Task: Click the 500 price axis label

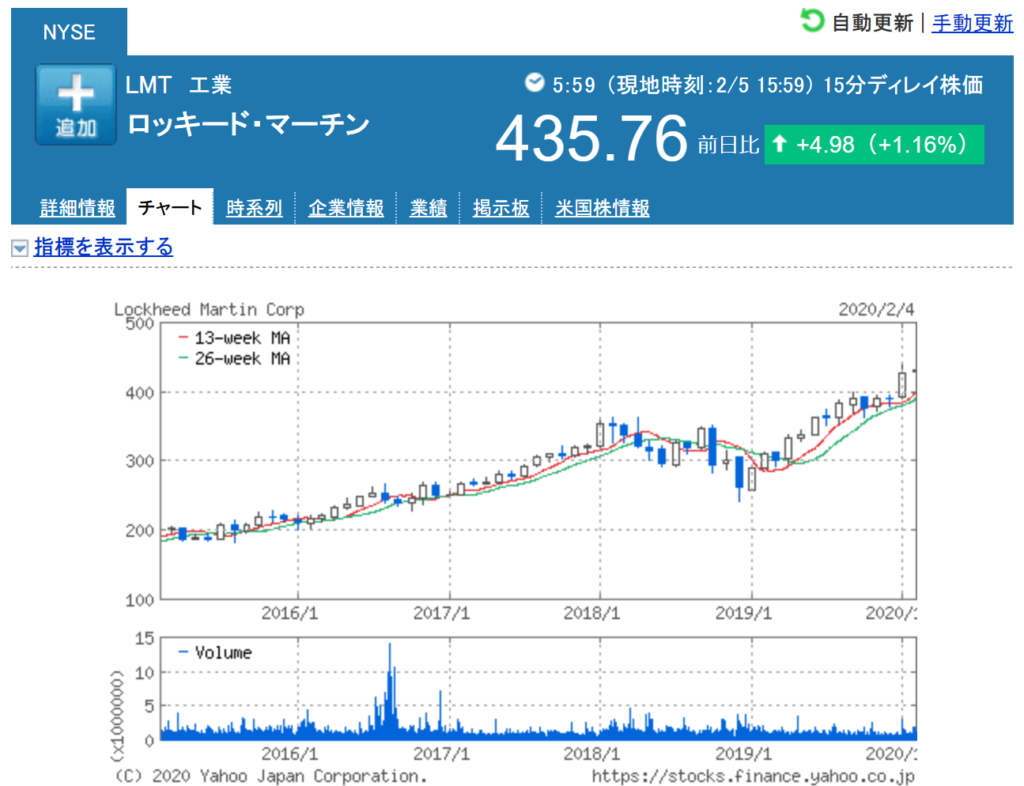Action: 140,324
